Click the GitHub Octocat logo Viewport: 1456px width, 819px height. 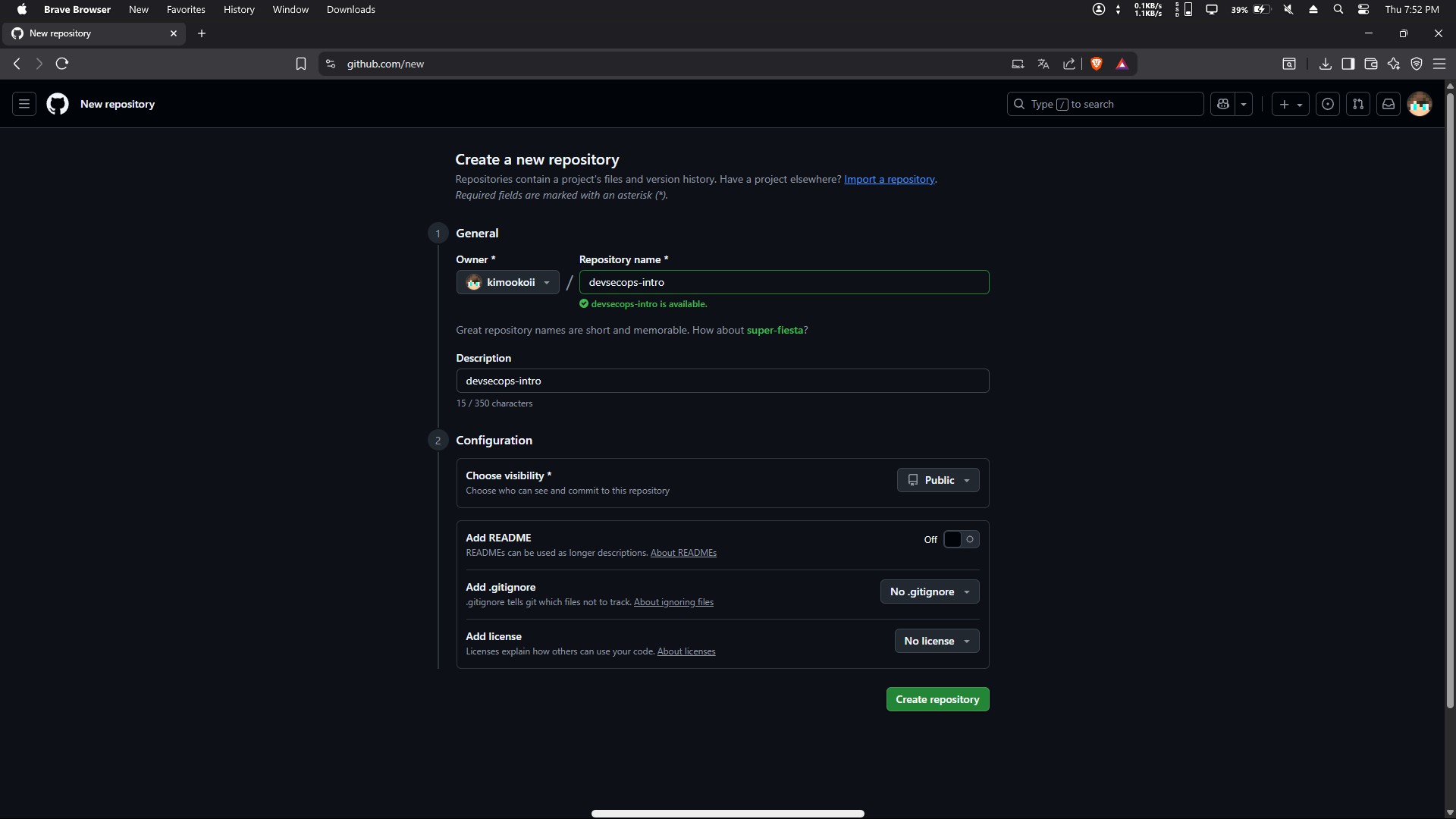click(58, 104)
